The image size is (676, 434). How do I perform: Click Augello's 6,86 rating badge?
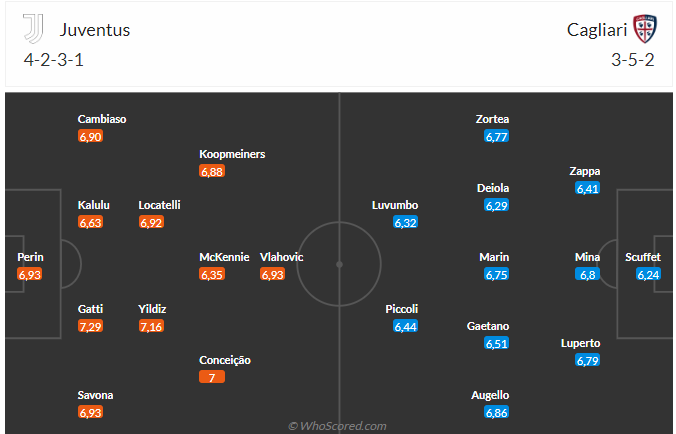[497, 412]
